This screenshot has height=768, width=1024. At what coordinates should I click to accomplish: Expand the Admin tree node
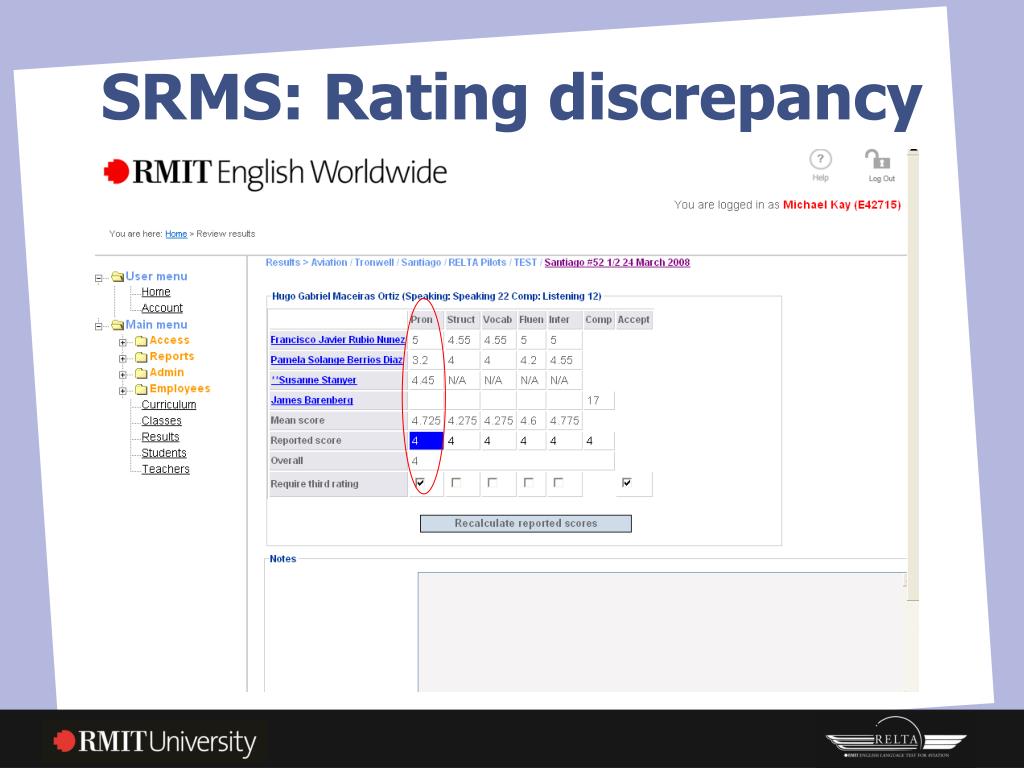[x=122, y=375]
